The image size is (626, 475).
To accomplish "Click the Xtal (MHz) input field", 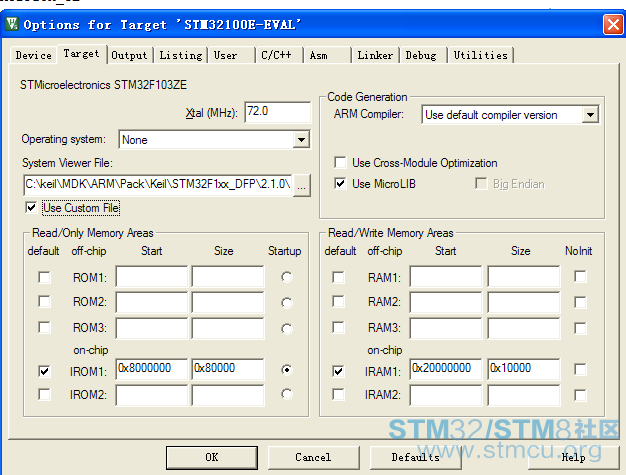I will coord(277,112).
